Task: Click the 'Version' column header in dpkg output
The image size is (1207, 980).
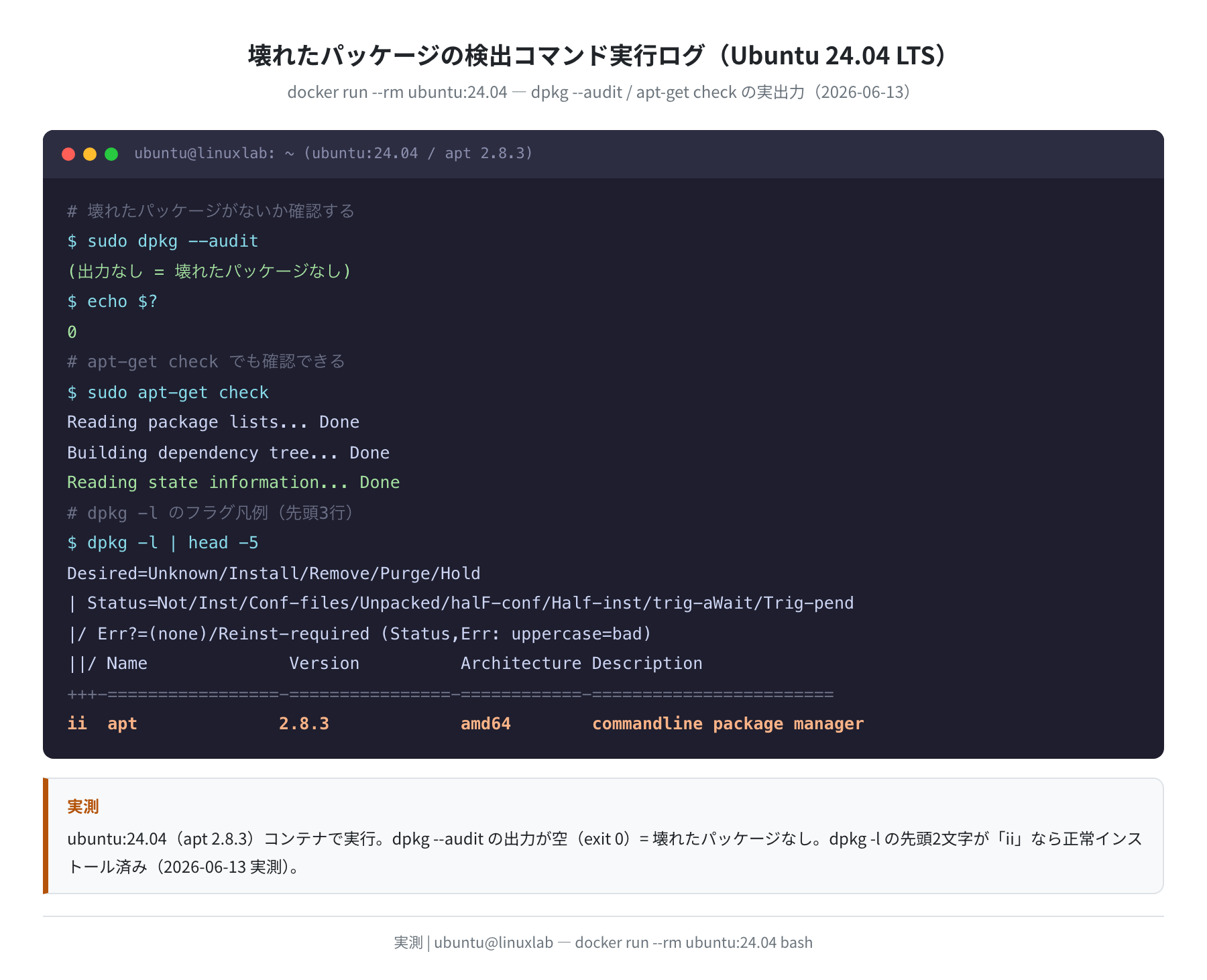Action: coord(325,664)
